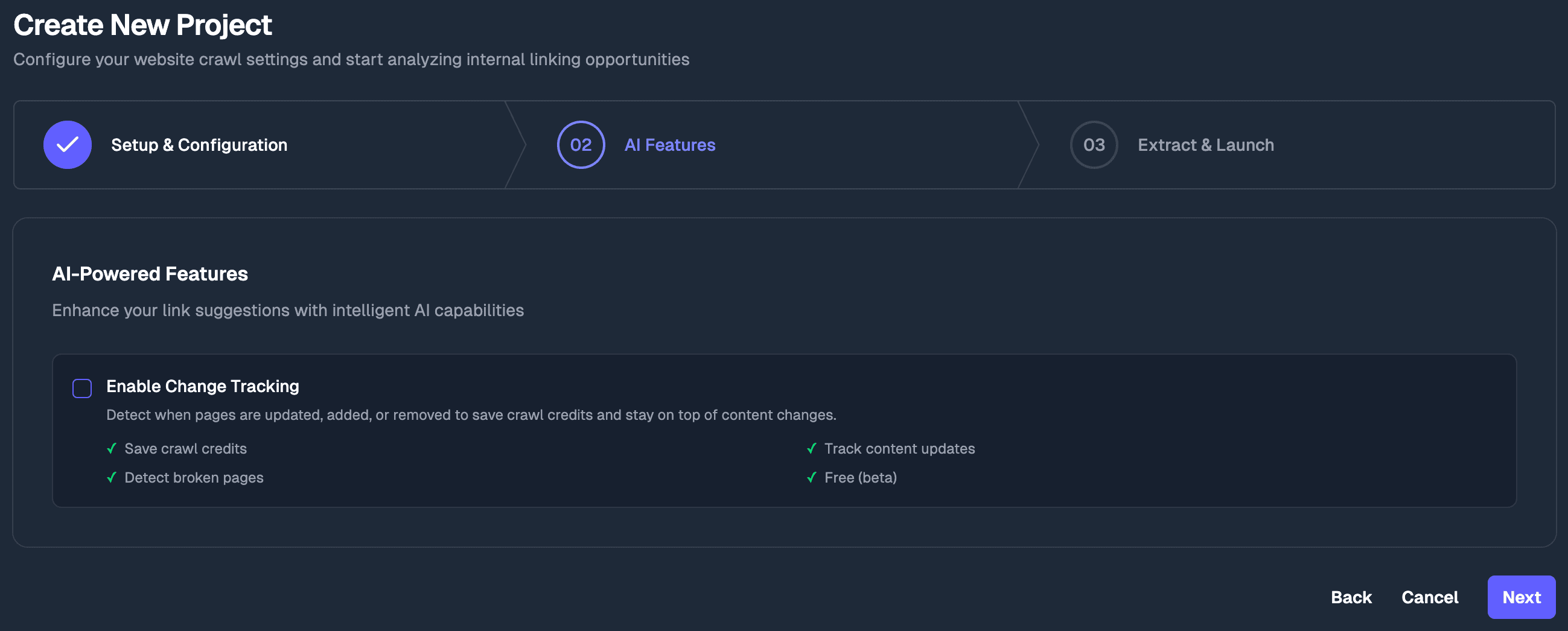Cancel the project creation
The image size is (1568, 631).
(1429, 598)
